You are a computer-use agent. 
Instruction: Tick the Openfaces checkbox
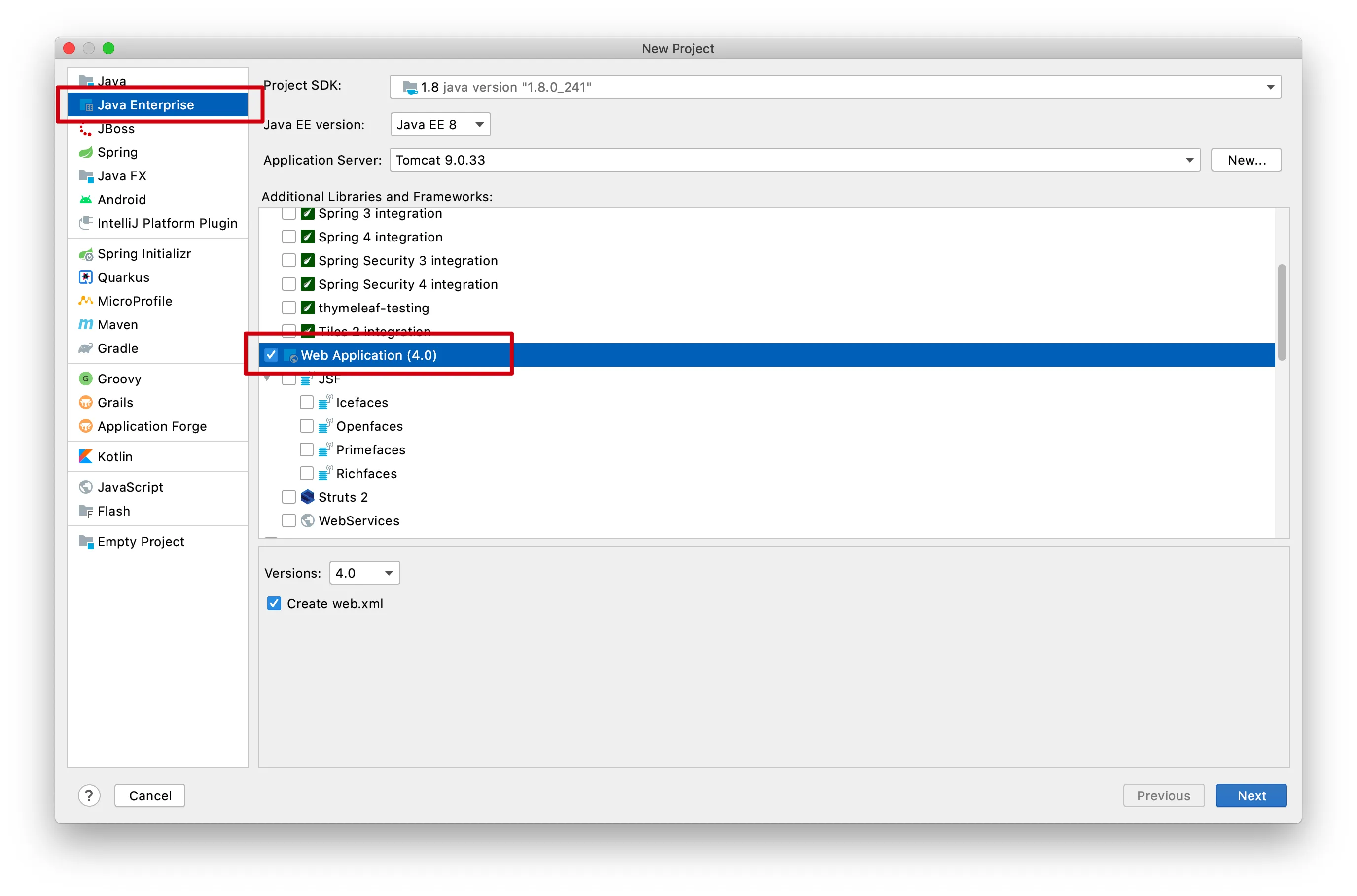coord(306,426)
